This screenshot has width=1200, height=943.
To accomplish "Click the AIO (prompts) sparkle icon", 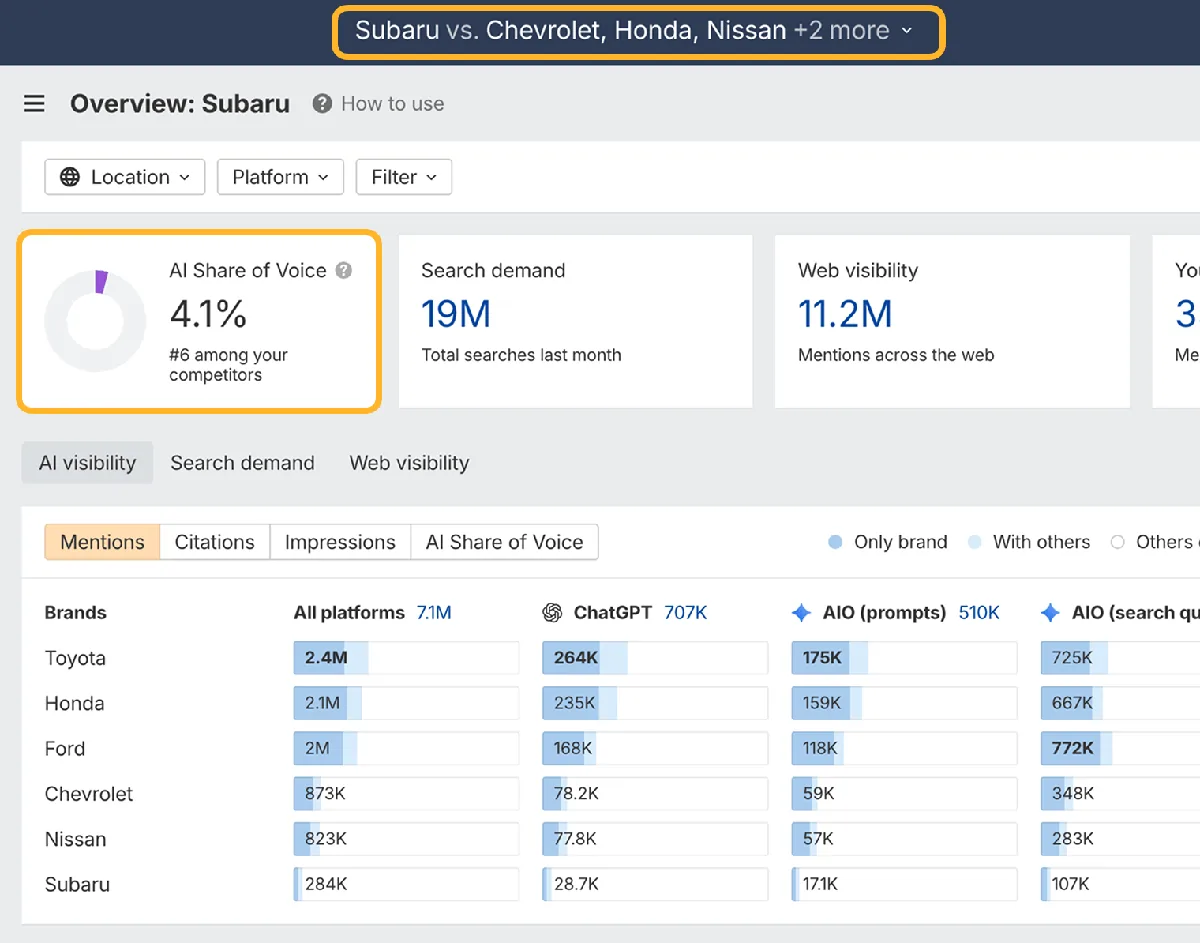I will click(801, 613).
